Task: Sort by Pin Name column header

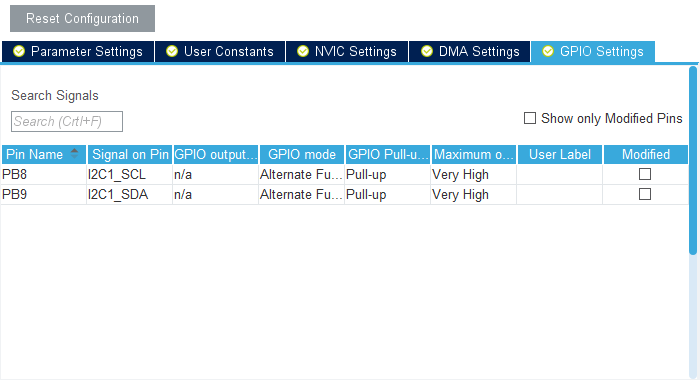Action: pos(44,155)
